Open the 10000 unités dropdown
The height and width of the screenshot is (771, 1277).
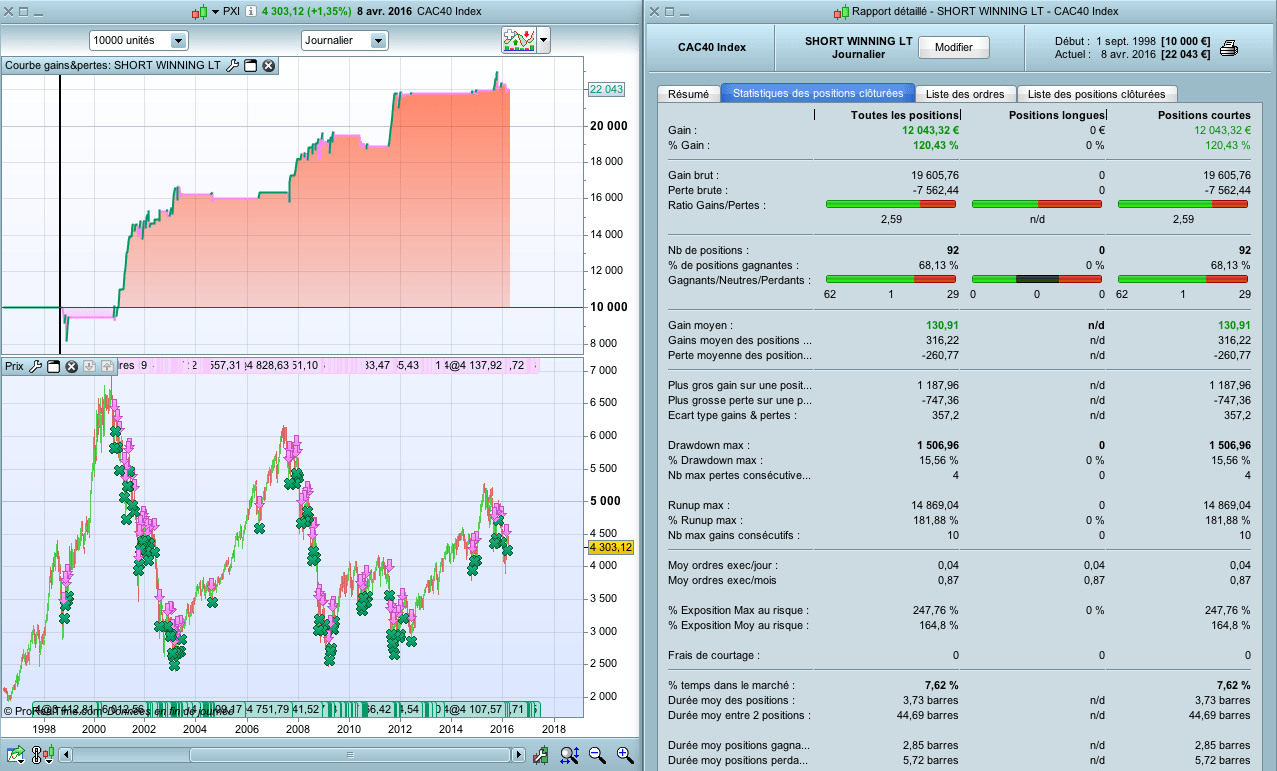(138, 41)
